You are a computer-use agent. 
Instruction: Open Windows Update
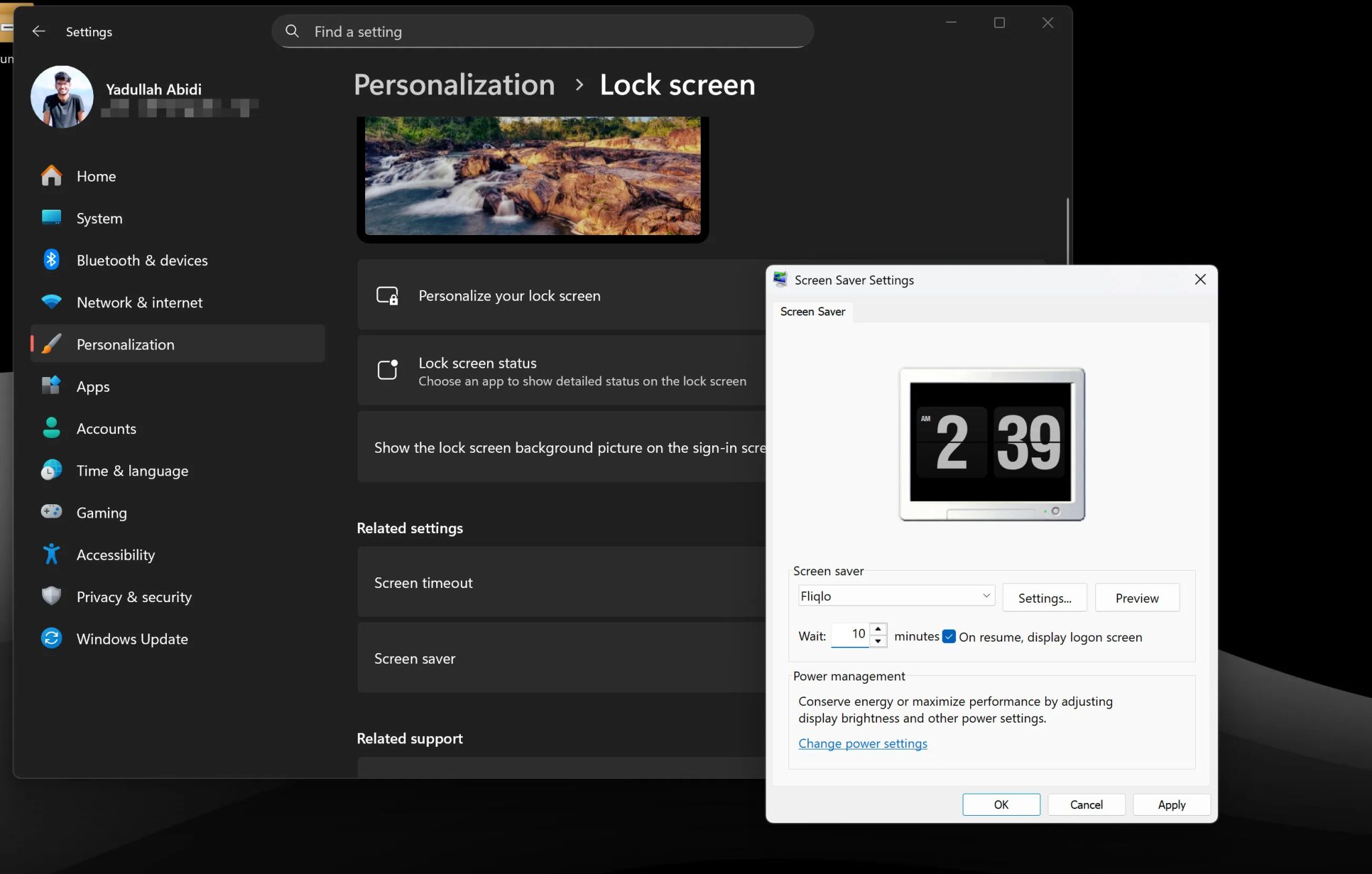click(x=132, y=638)
